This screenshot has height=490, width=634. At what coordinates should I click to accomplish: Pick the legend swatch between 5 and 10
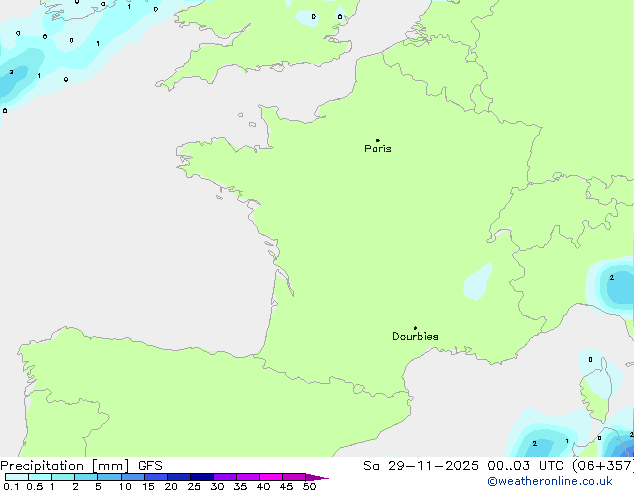coord(109,477)
